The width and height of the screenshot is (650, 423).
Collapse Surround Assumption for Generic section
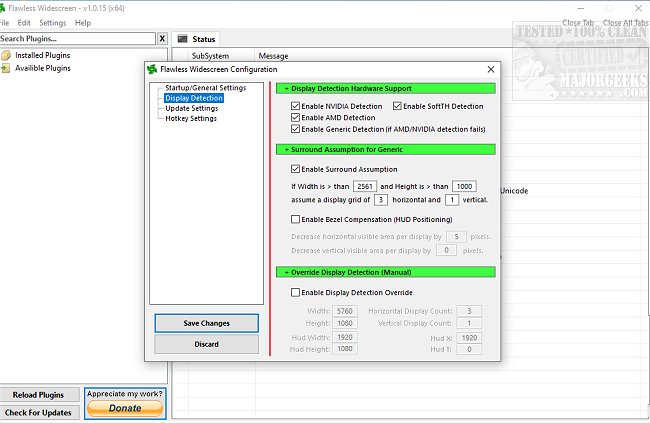point(386,149)
